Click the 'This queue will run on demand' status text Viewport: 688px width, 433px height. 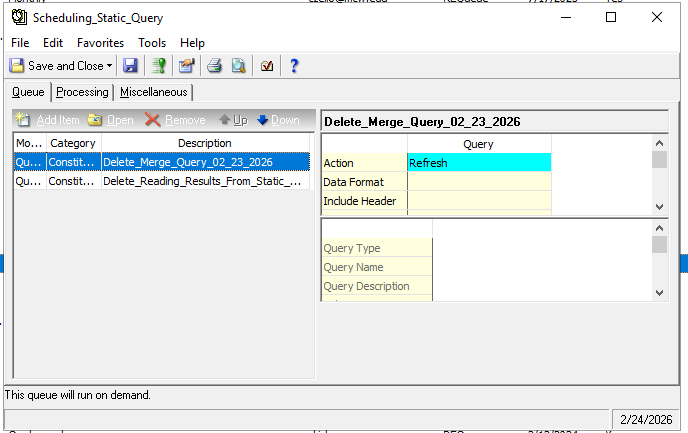pyautogui.click(x=78, y=395)
